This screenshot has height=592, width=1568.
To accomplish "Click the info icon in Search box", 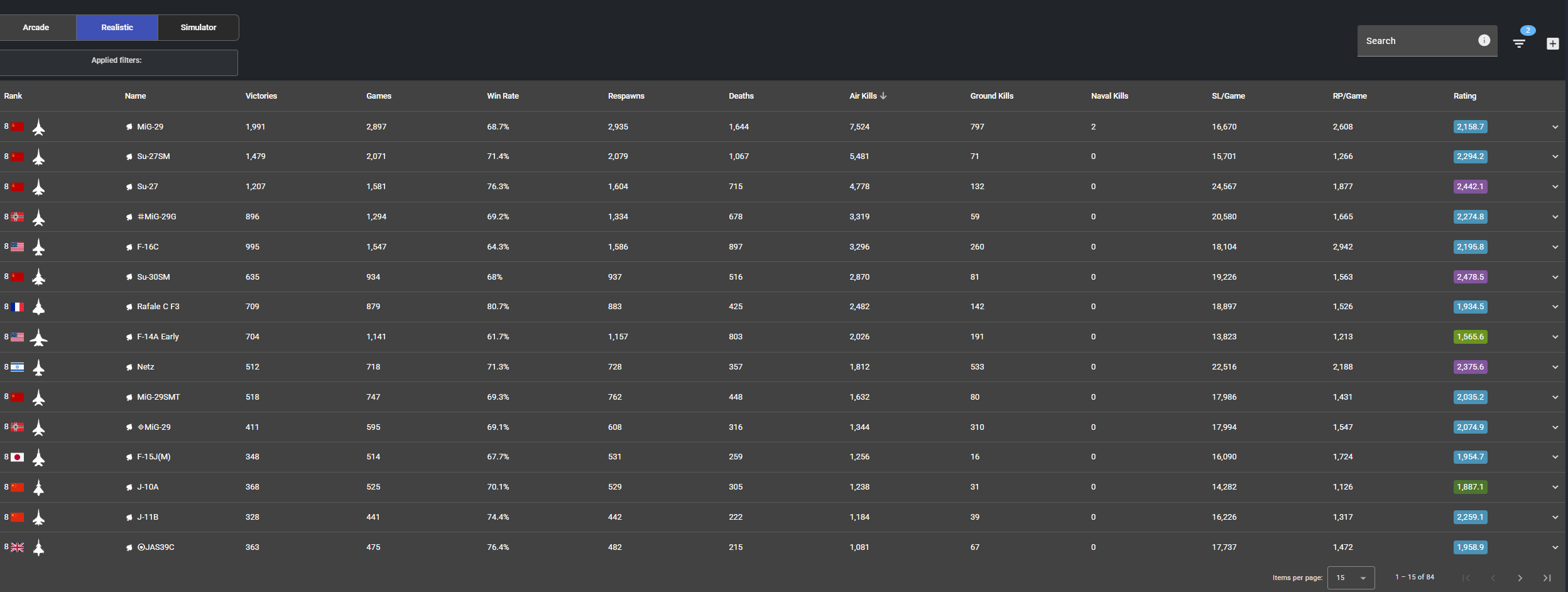I will point(1484,40).
